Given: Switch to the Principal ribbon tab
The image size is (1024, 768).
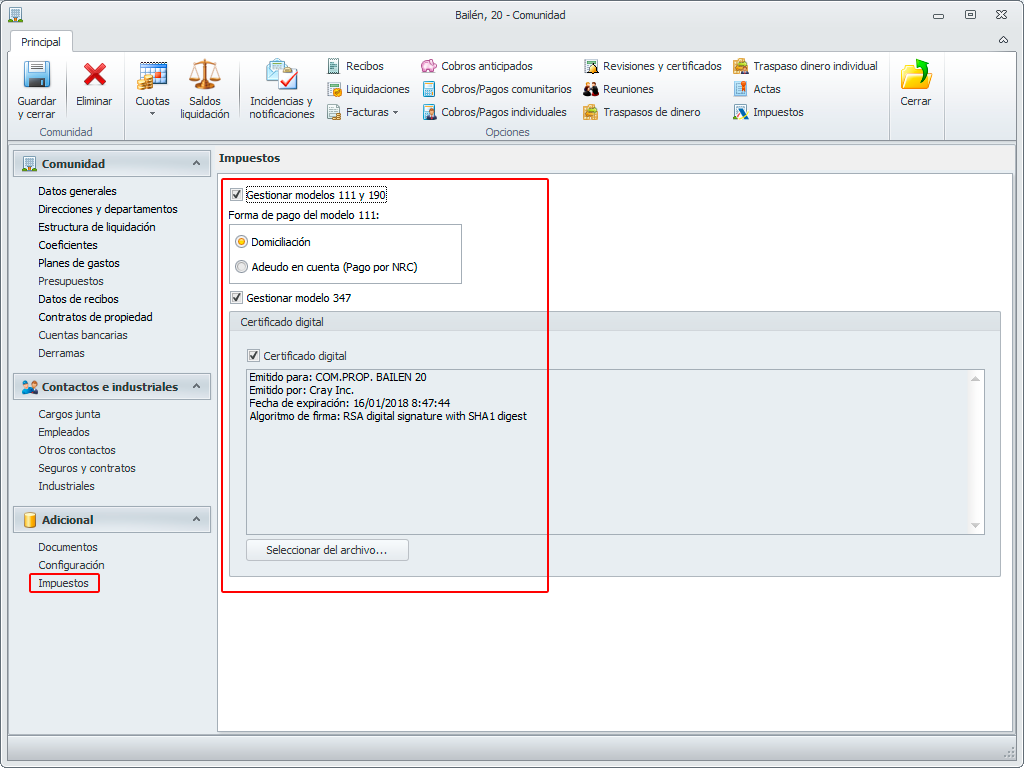Looking at the screenshot, I should coord(40,42).
